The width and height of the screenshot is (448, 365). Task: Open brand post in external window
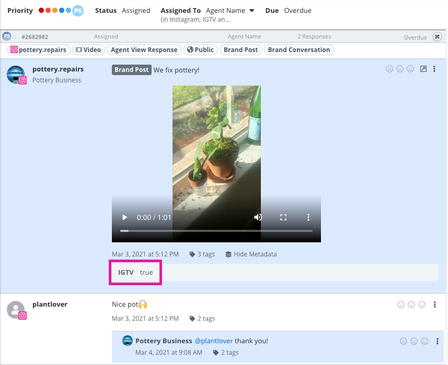click(x=423, y=69)
